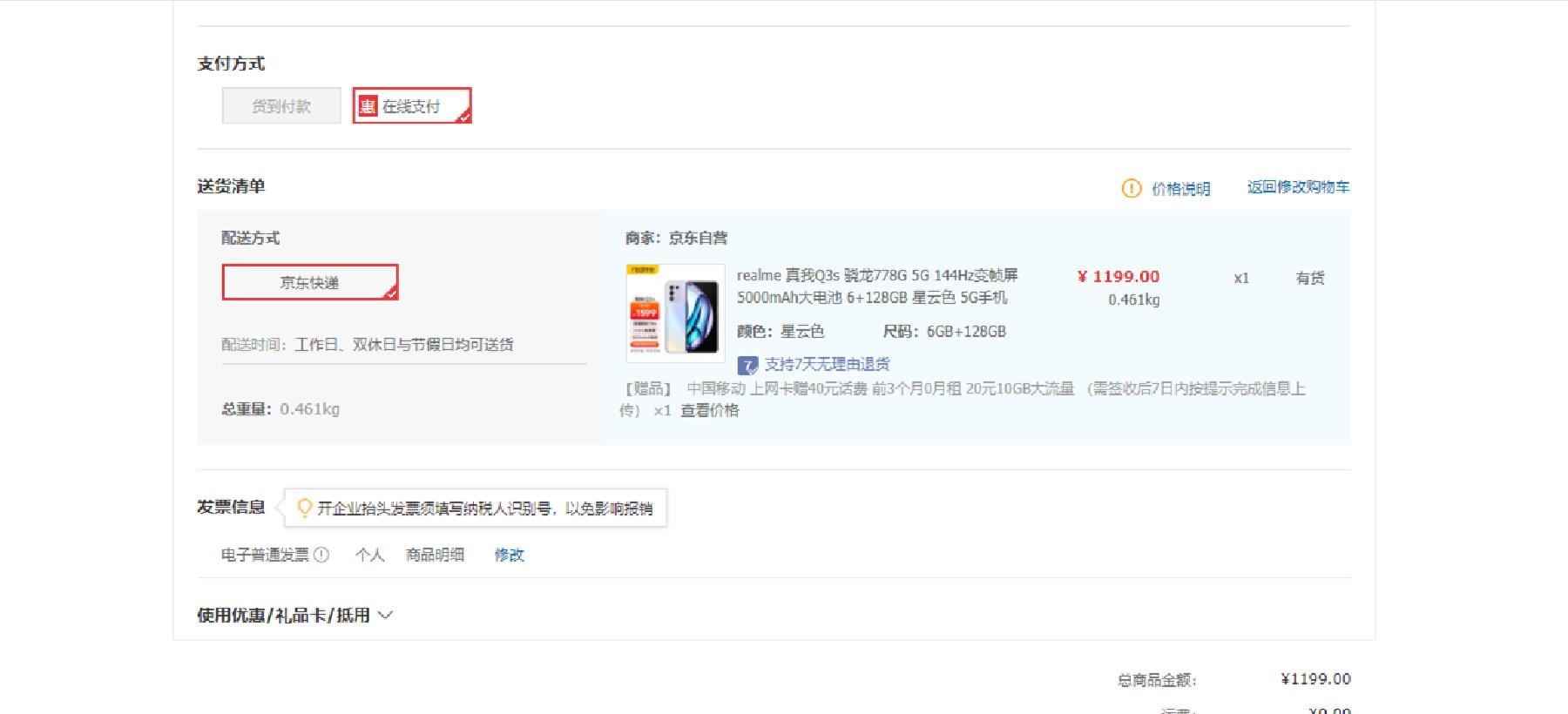Click the 有货 stock status

[1310, 278]
